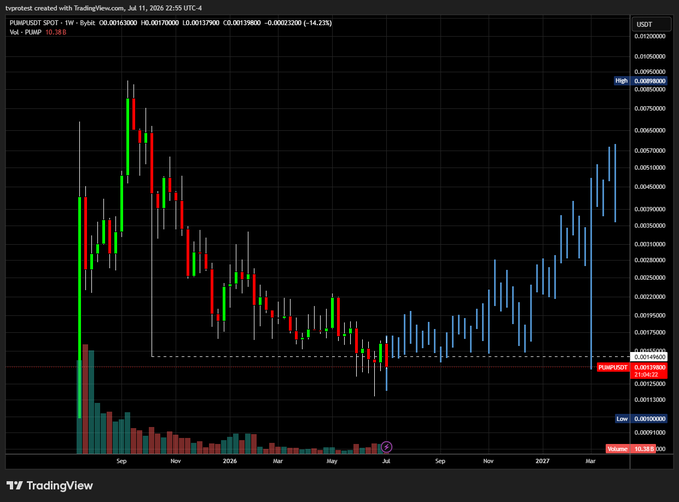The height and width of the screenshot is (502, 679).
Task: Click the PUMPUSDT SPOT symbol title
Action: click(33, 23)
